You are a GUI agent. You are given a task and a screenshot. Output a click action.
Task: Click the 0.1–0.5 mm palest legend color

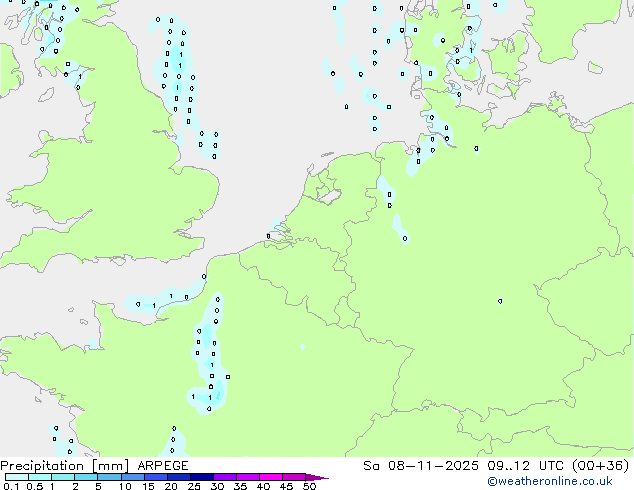(x=17, y=477)
